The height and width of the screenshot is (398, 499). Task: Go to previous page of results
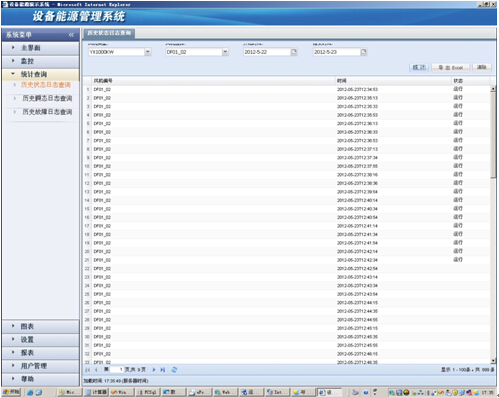click(x=96, y=370)
